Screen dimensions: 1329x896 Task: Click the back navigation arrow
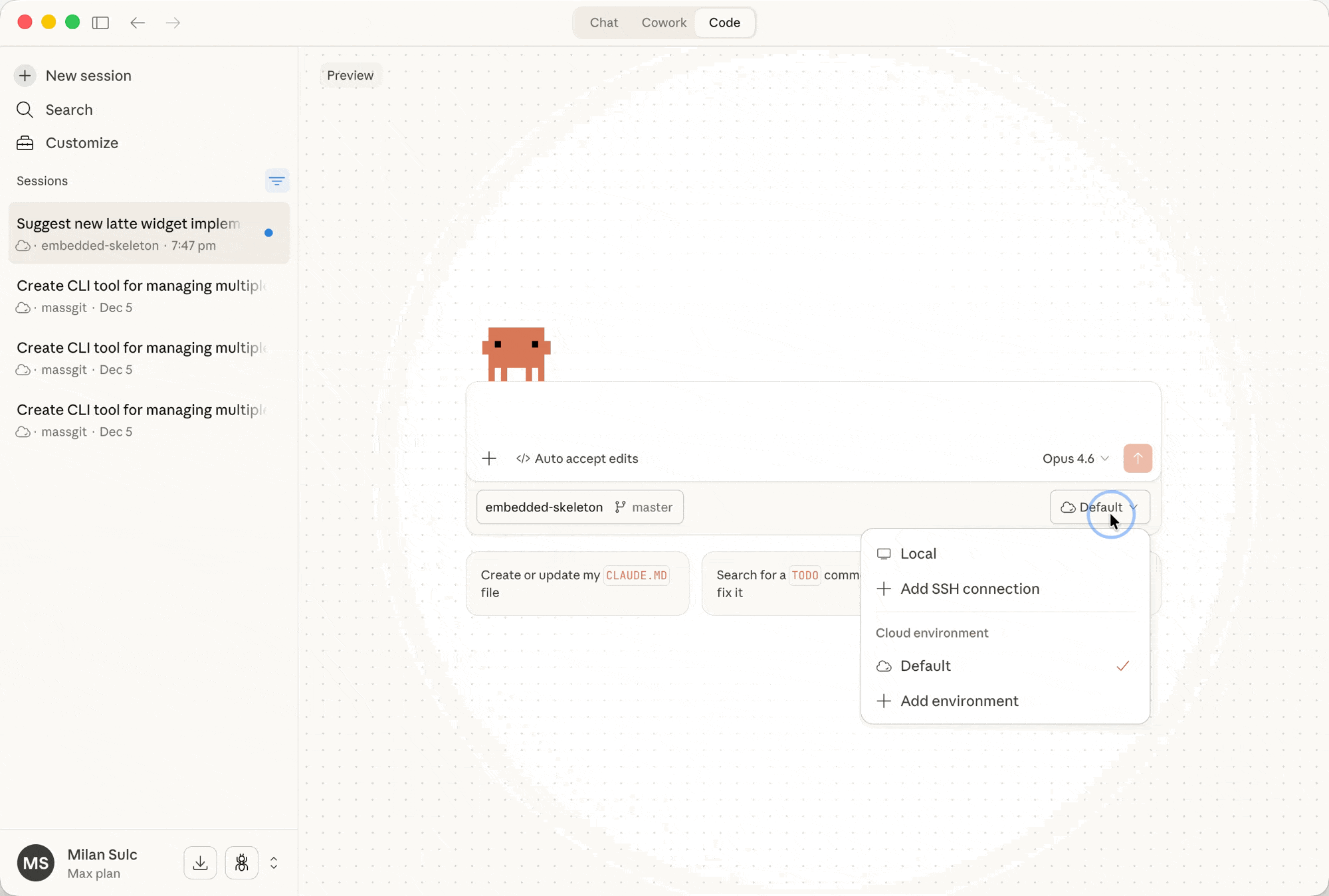[138, 23]
